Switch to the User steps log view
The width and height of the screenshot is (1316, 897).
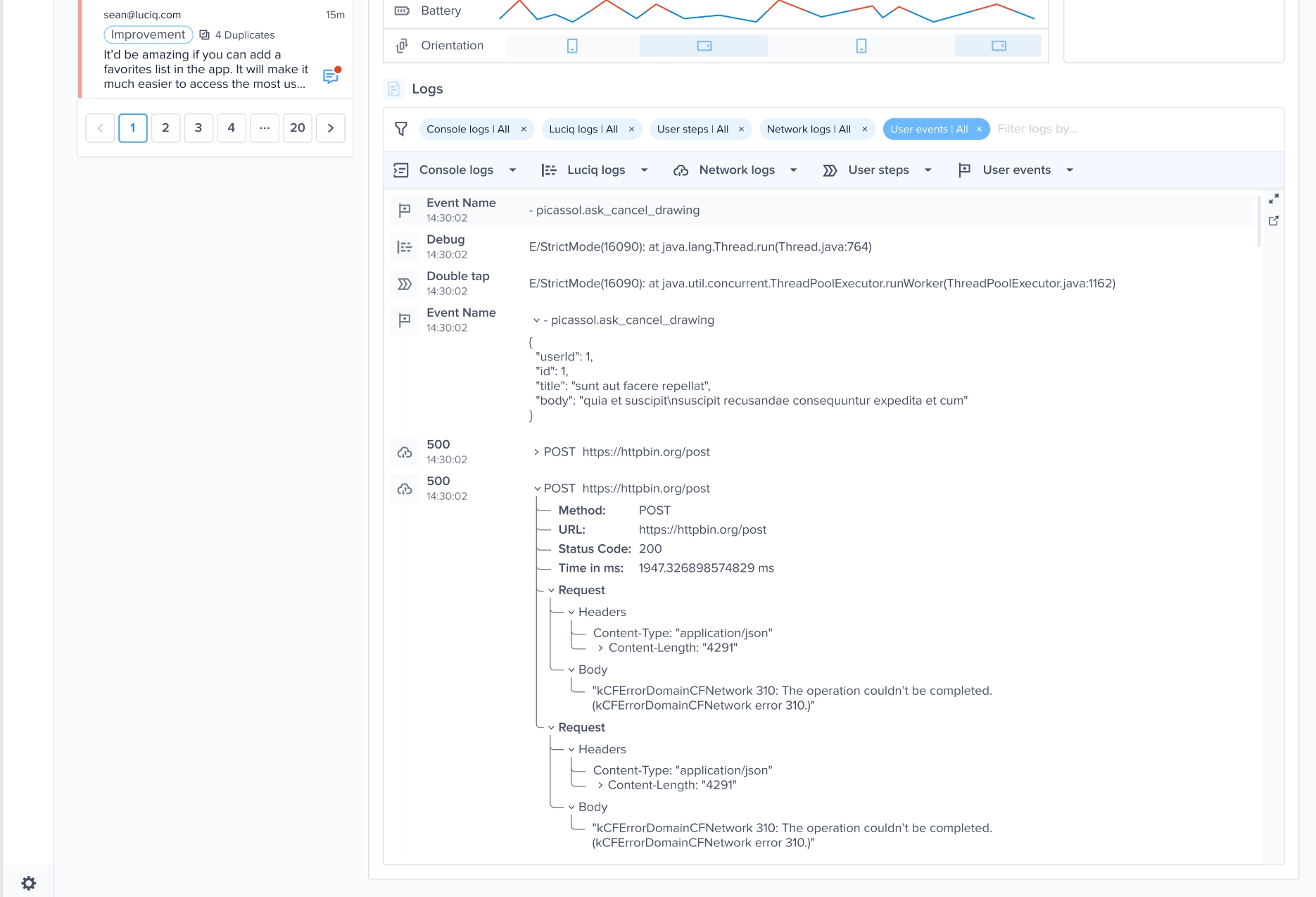click(x=878, y=170)
